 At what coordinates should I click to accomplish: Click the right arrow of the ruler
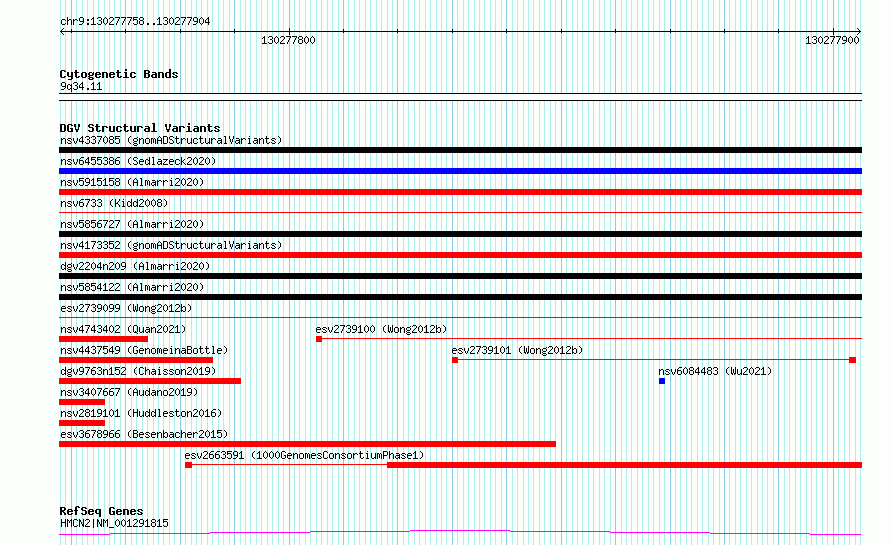pos(859,32)
